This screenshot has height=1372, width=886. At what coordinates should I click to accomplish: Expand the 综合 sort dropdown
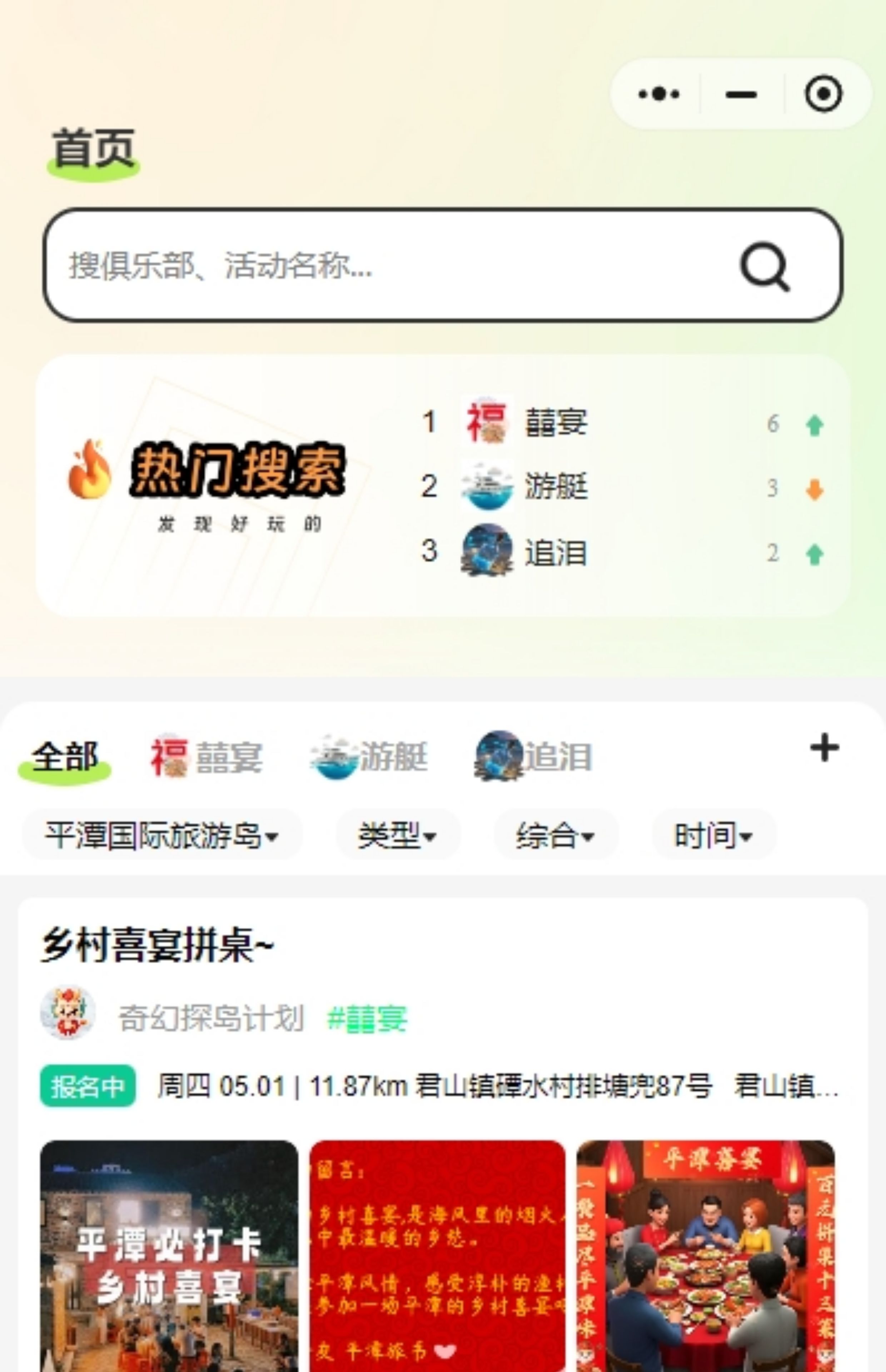(x=556, y=835)
